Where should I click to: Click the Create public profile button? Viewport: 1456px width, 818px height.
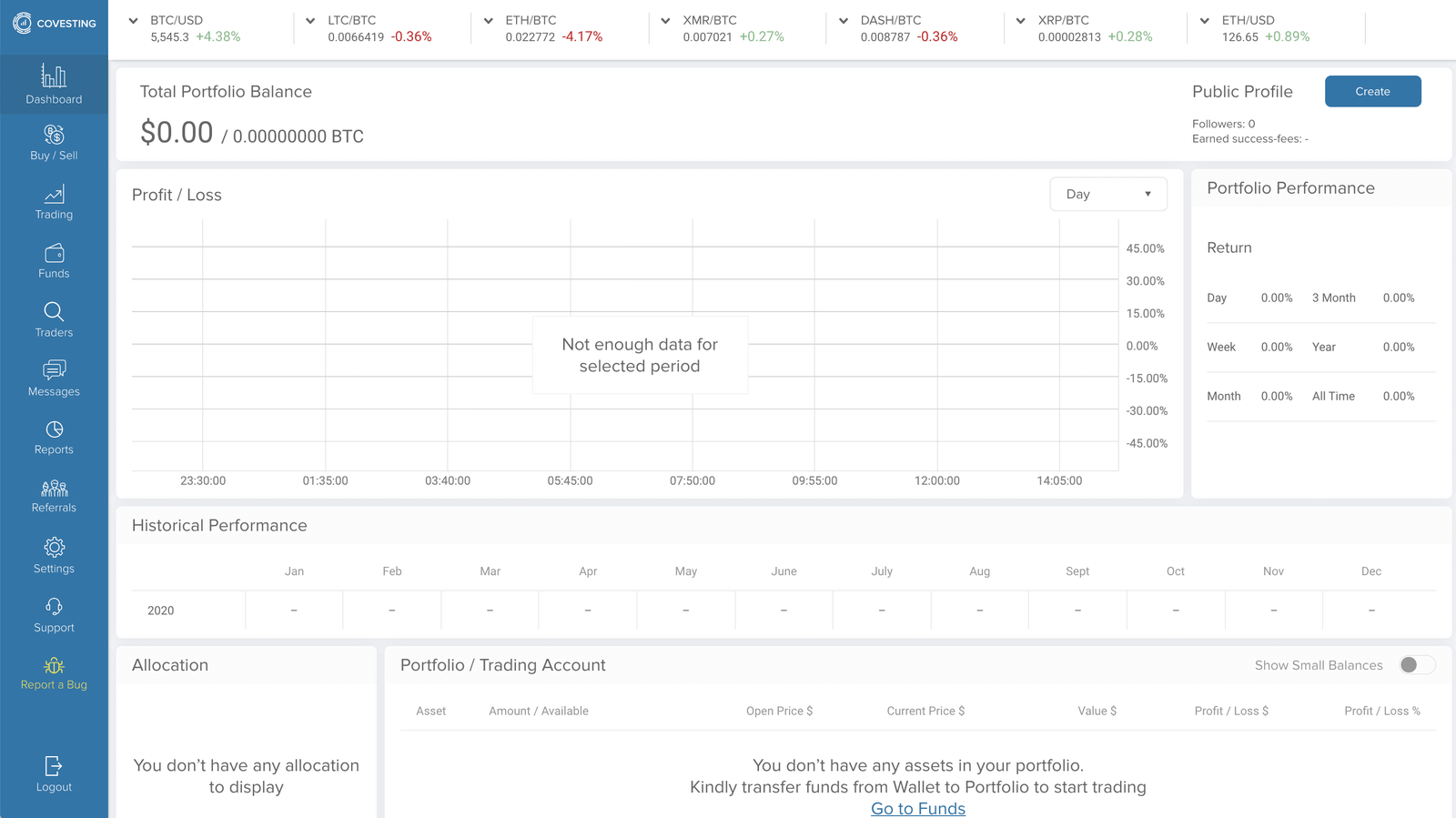[x=1372, y=91]
